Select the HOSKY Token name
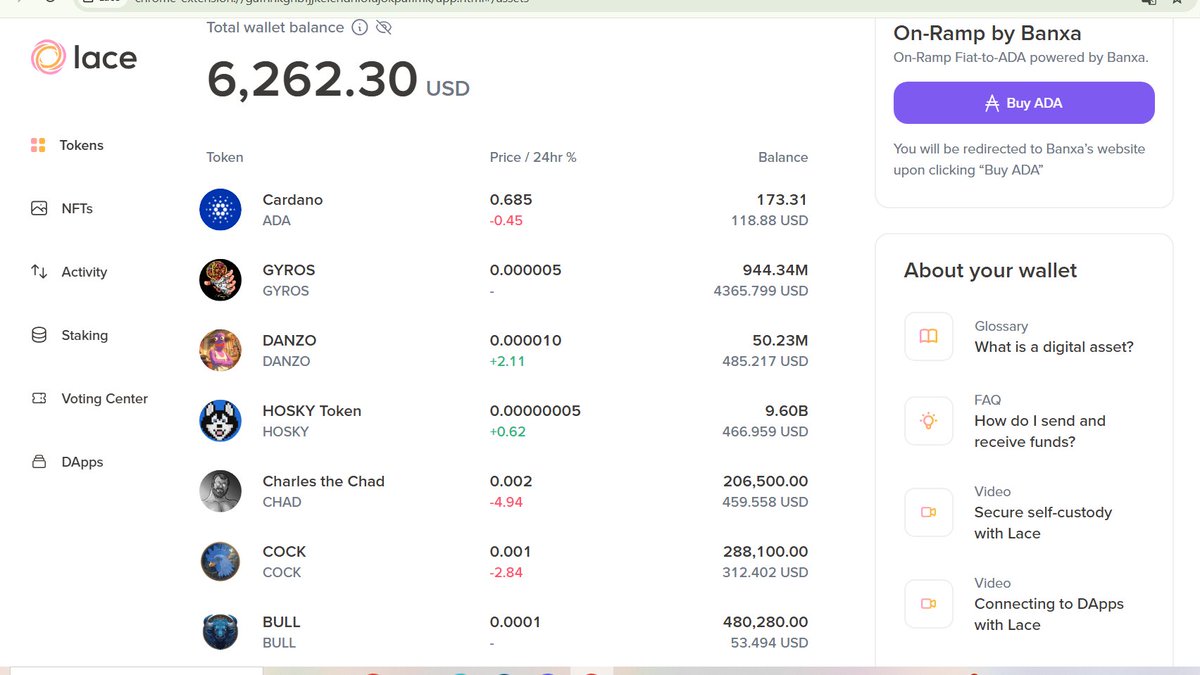The height and width of the screenshot is (675, 1200). pos(312,411)
